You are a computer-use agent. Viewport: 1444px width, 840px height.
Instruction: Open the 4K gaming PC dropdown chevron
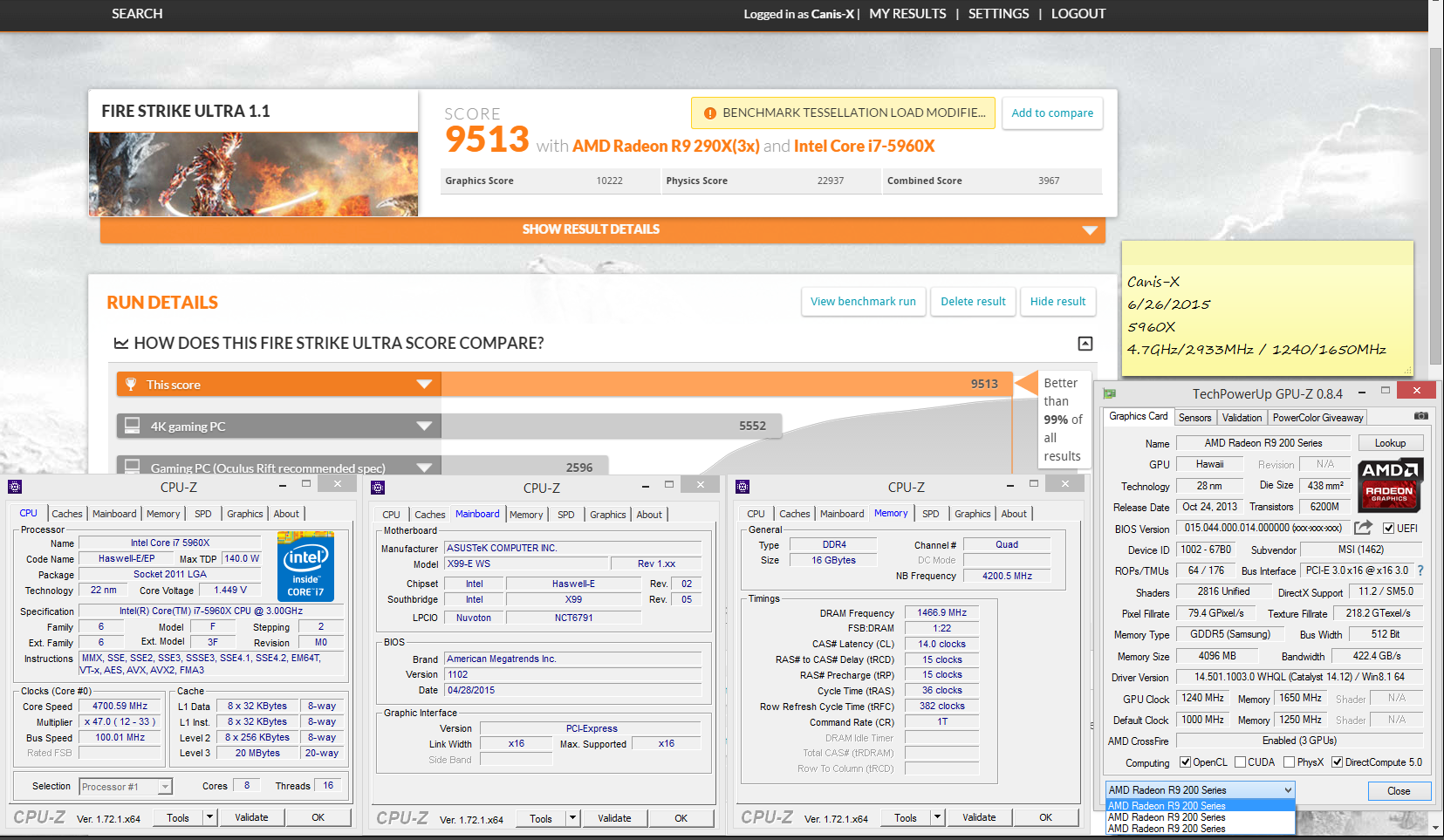tap(424, 426)
